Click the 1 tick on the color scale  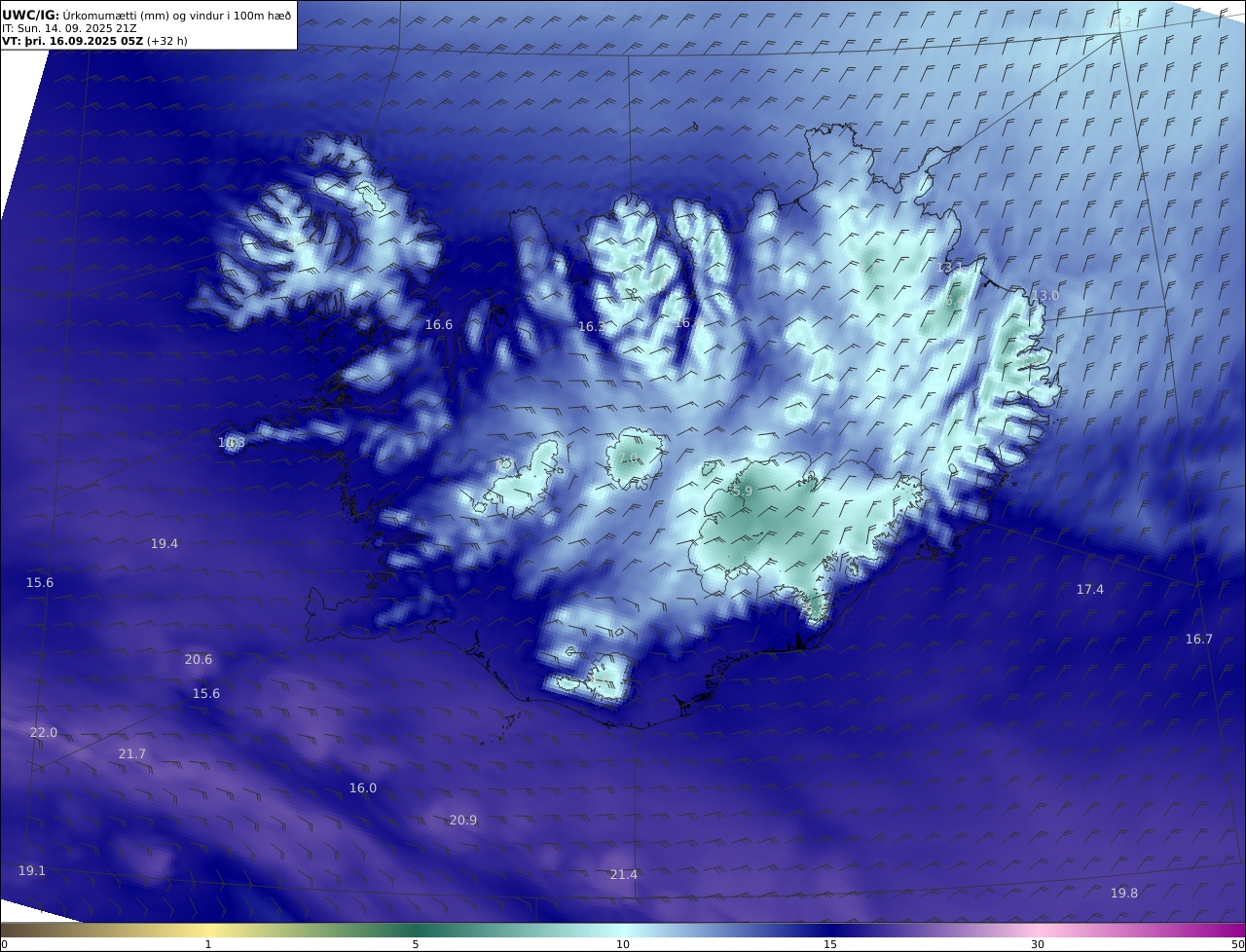(x=208, y=944)
